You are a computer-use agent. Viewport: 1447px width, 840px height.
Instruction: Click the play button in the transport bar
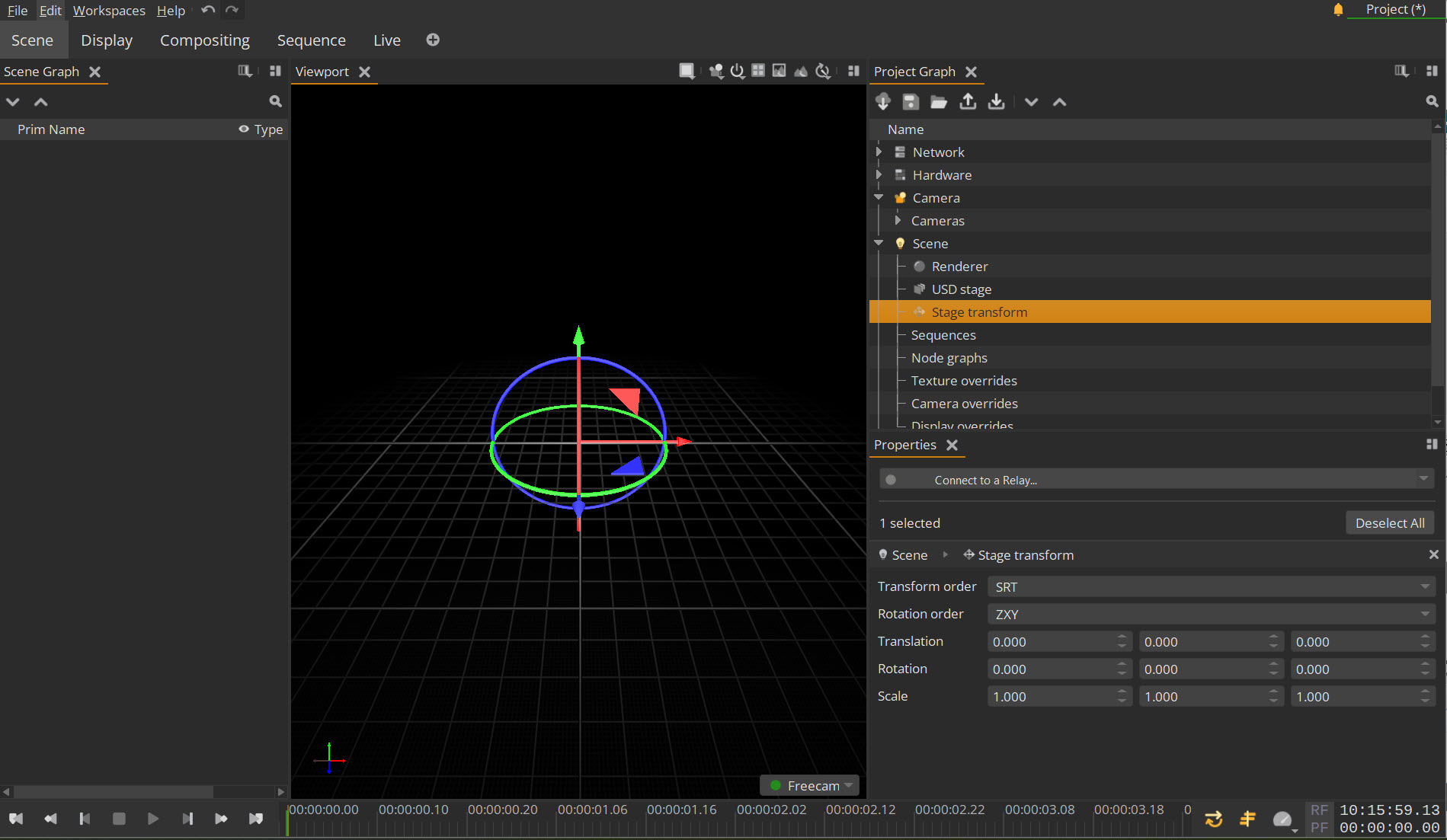tap(153, 819)
